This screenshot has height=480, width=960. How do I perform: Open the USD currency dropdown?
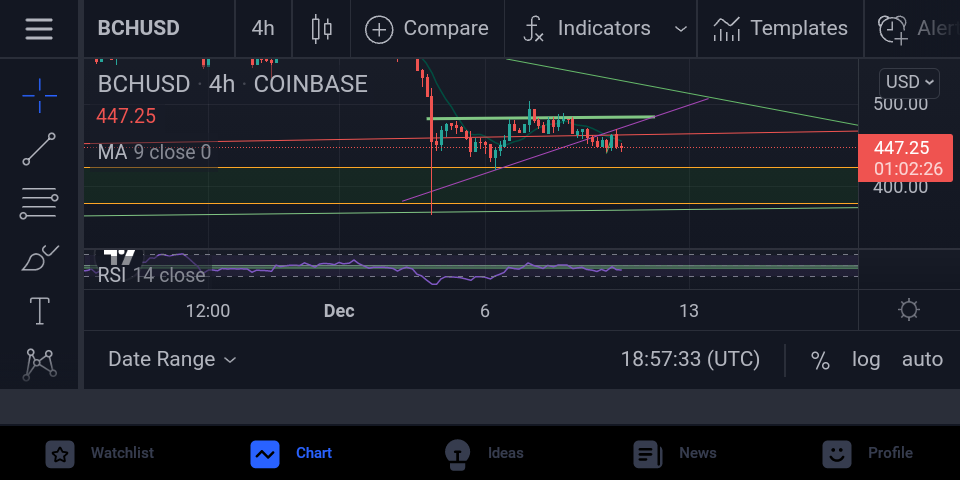coord(909,82)
